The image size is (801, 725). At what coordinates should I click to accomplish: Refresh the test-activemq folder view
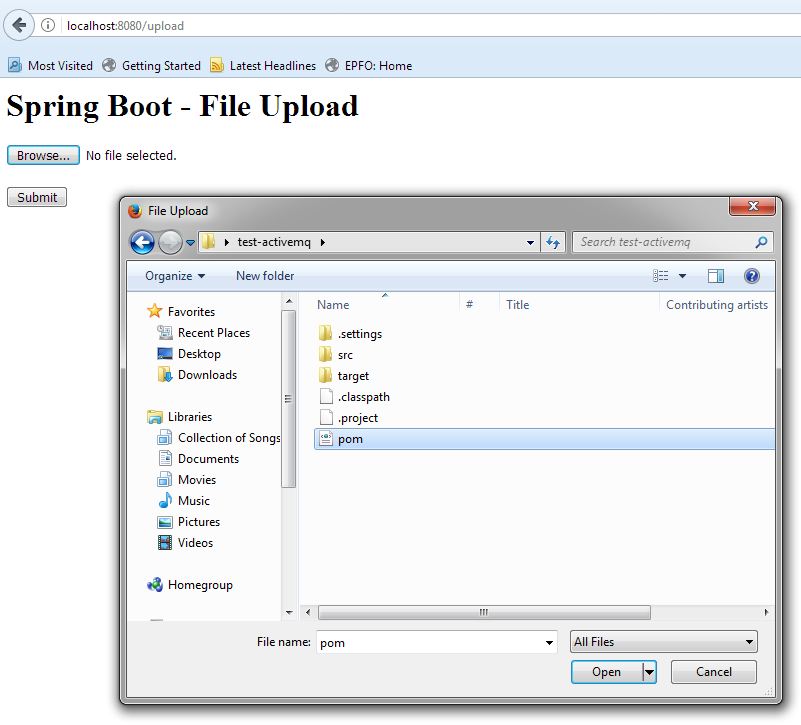click(x=553, y=242)
